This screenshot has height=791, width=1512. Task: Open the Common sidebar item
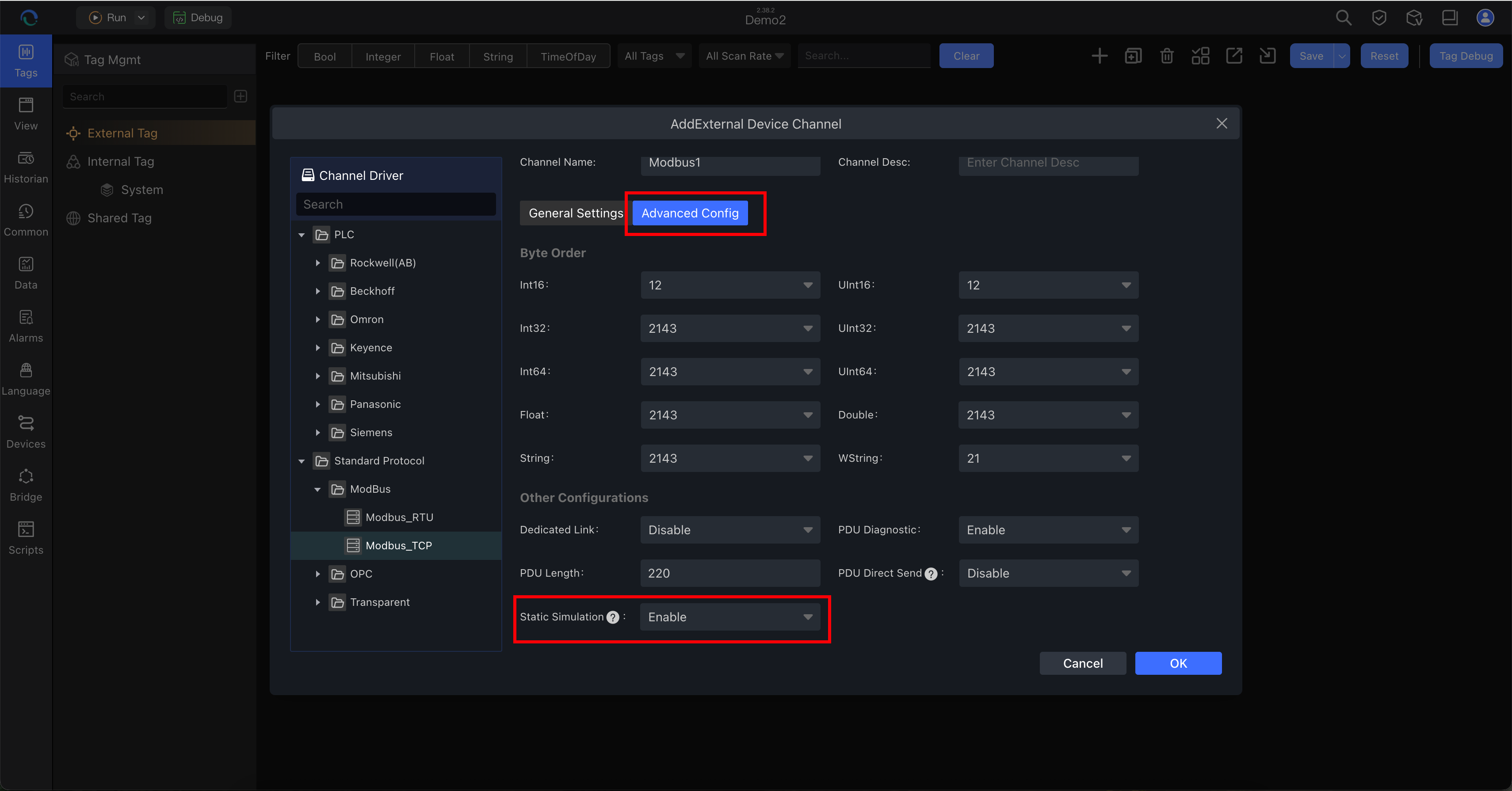26,220
